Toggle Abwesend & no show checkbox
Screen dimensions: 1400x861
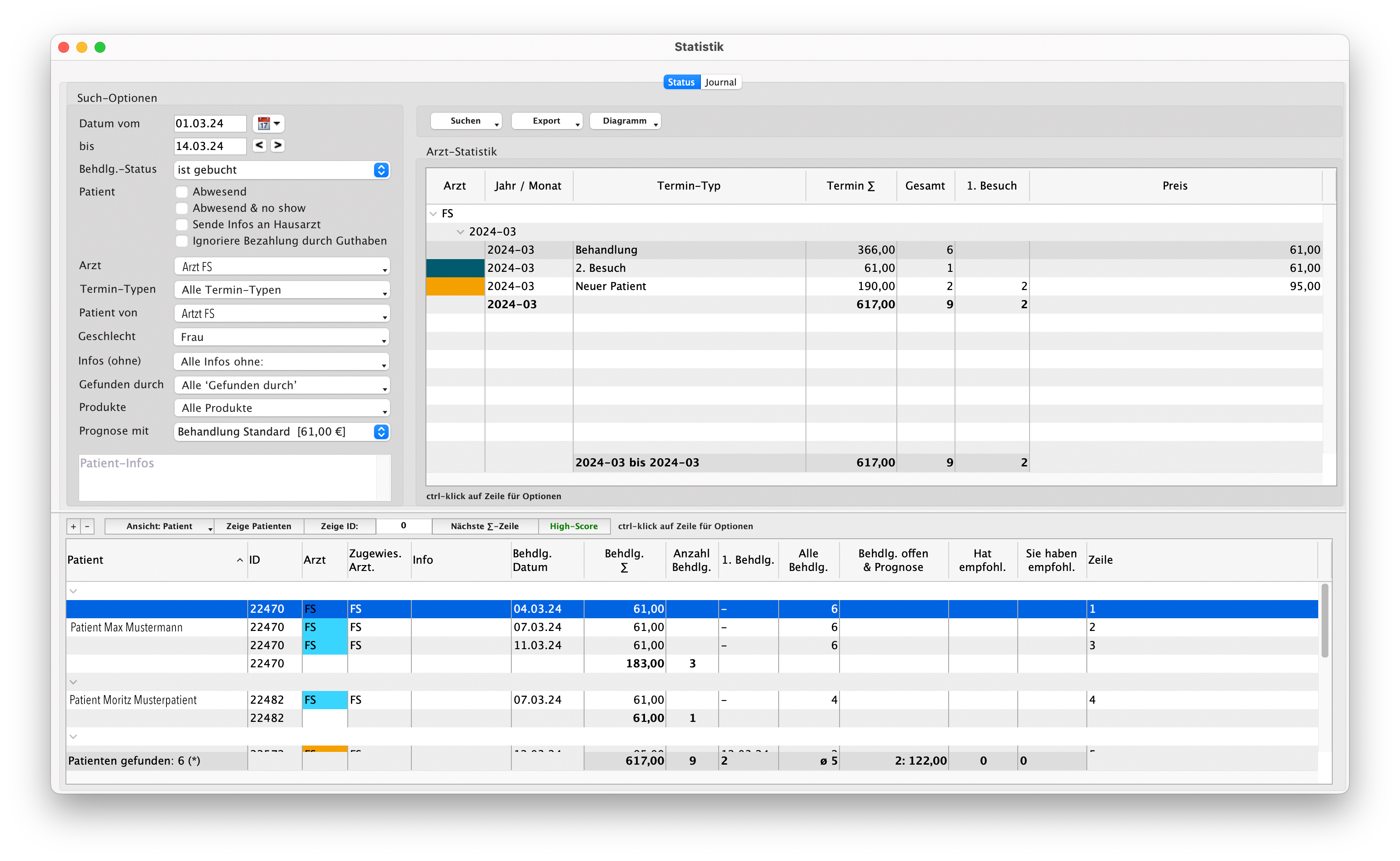[182, 208]
